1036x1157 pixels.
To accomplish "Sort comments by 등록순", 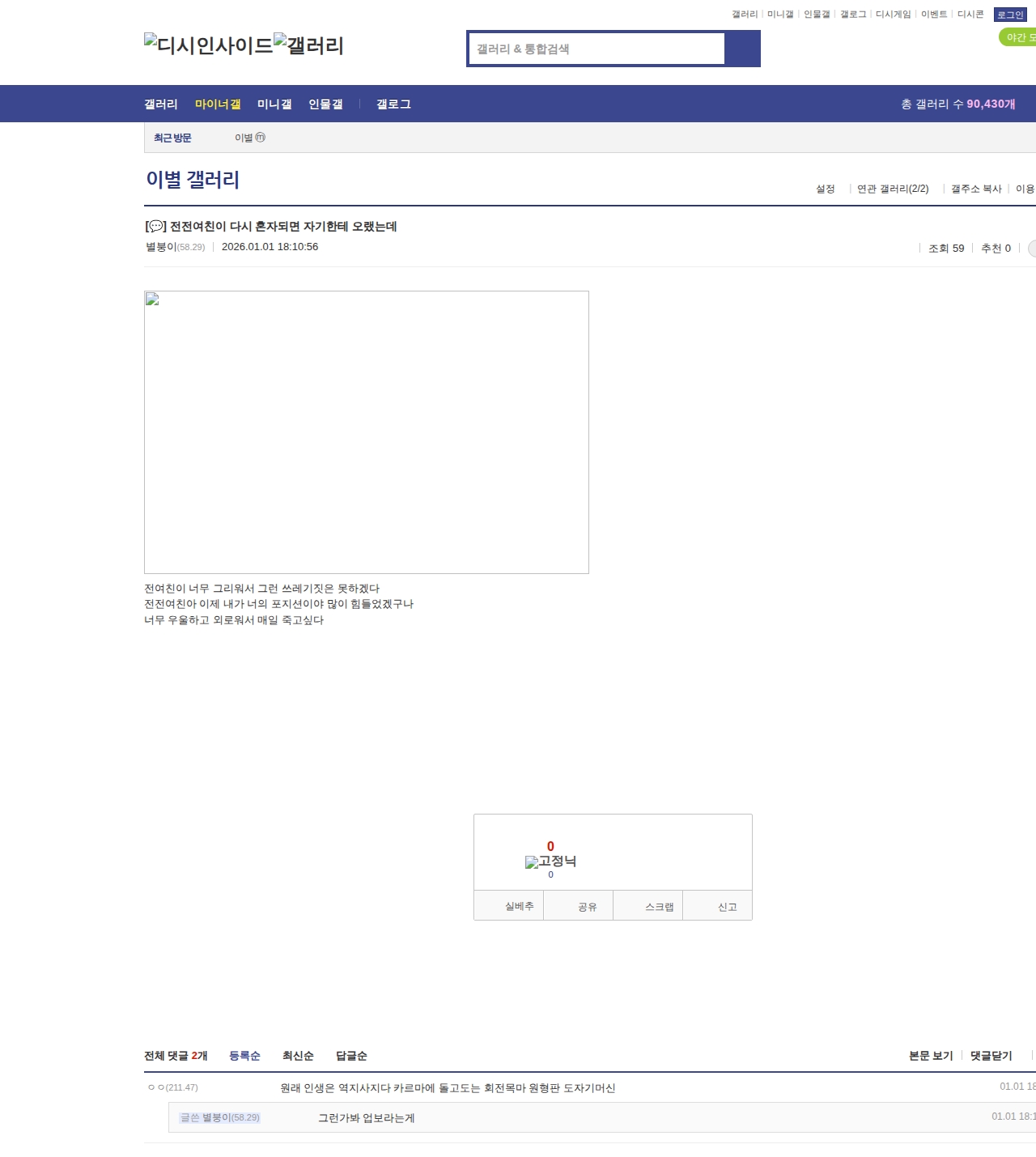I will pos(244,1056).
